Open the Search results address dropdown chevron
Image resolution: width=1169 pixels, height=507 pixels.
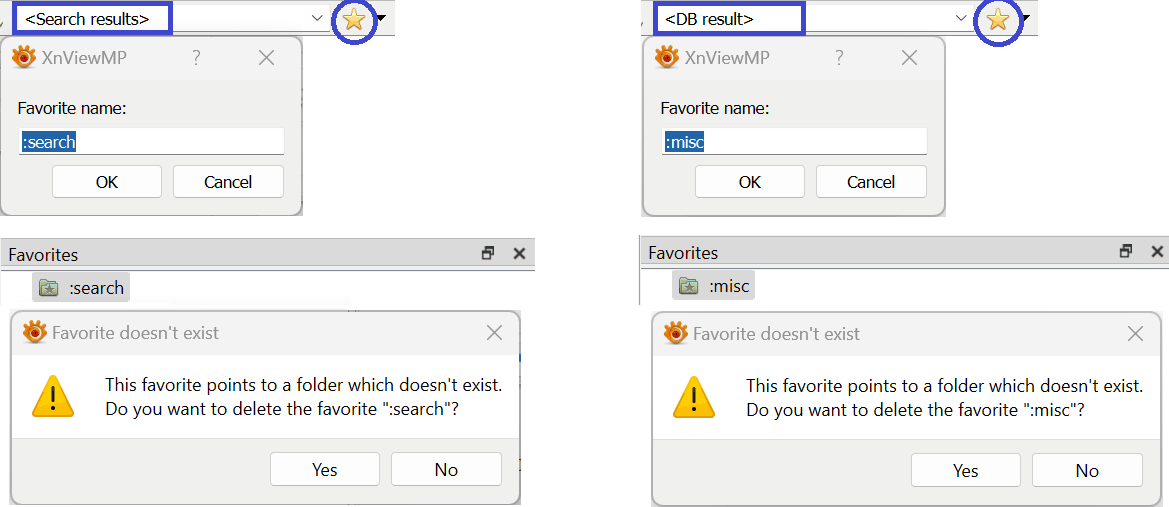point(317,18)
